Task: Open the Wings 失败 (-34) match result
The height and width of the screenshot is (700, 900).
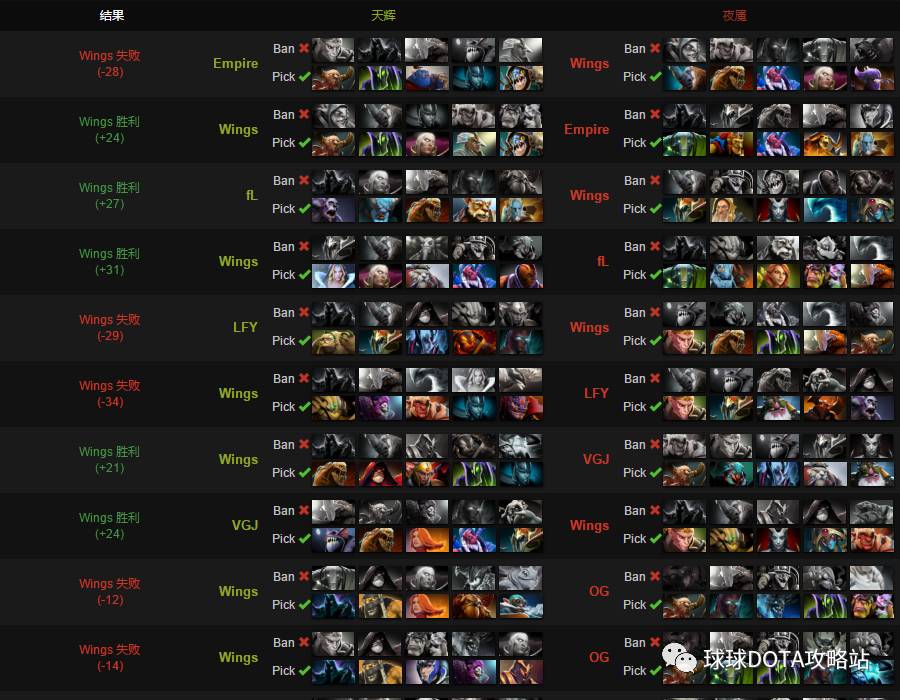Action: click(110, 394)
